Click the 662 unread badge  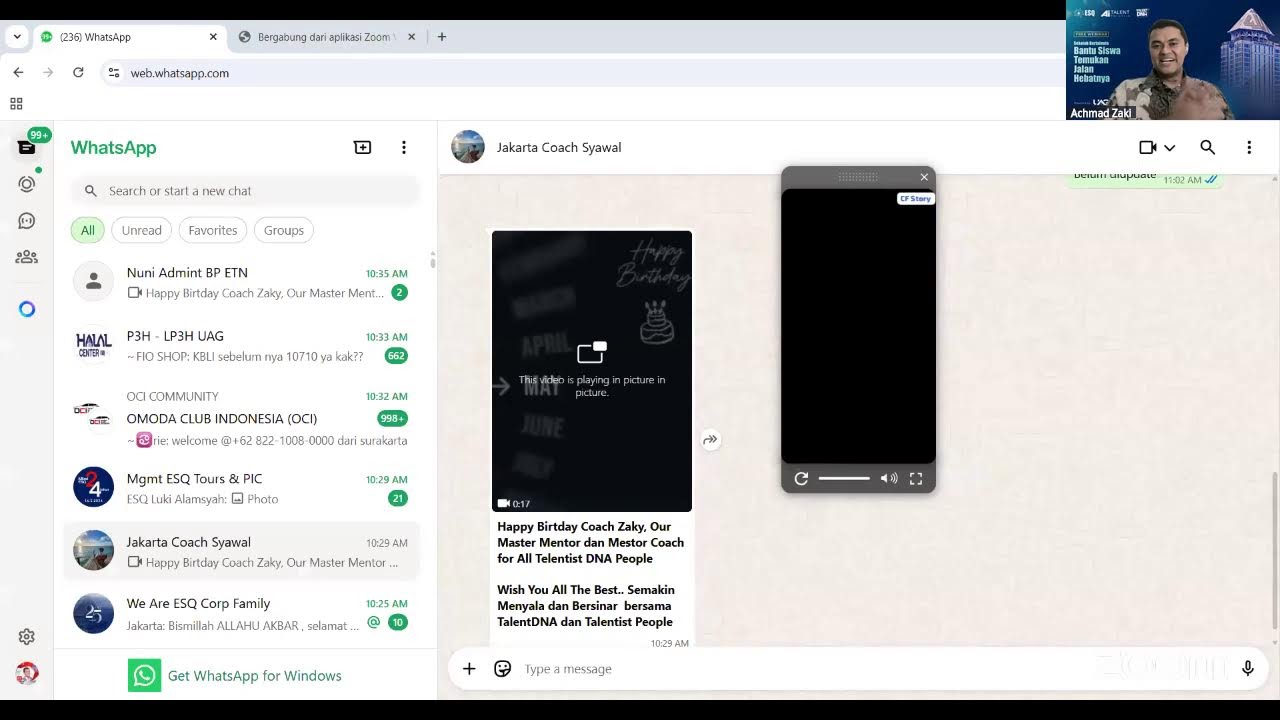396,356
